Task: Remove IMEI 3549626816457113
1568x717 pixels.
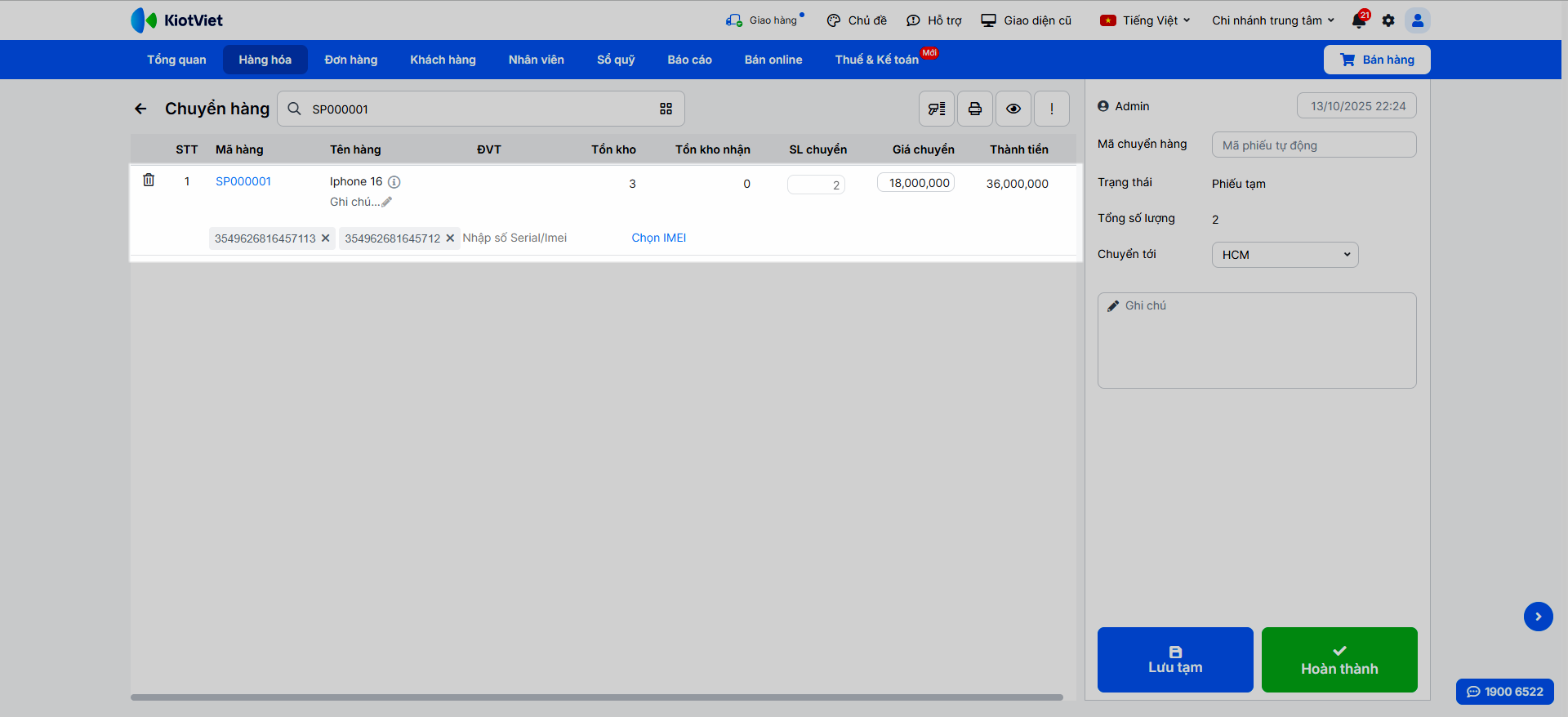Action: (325, 238)
